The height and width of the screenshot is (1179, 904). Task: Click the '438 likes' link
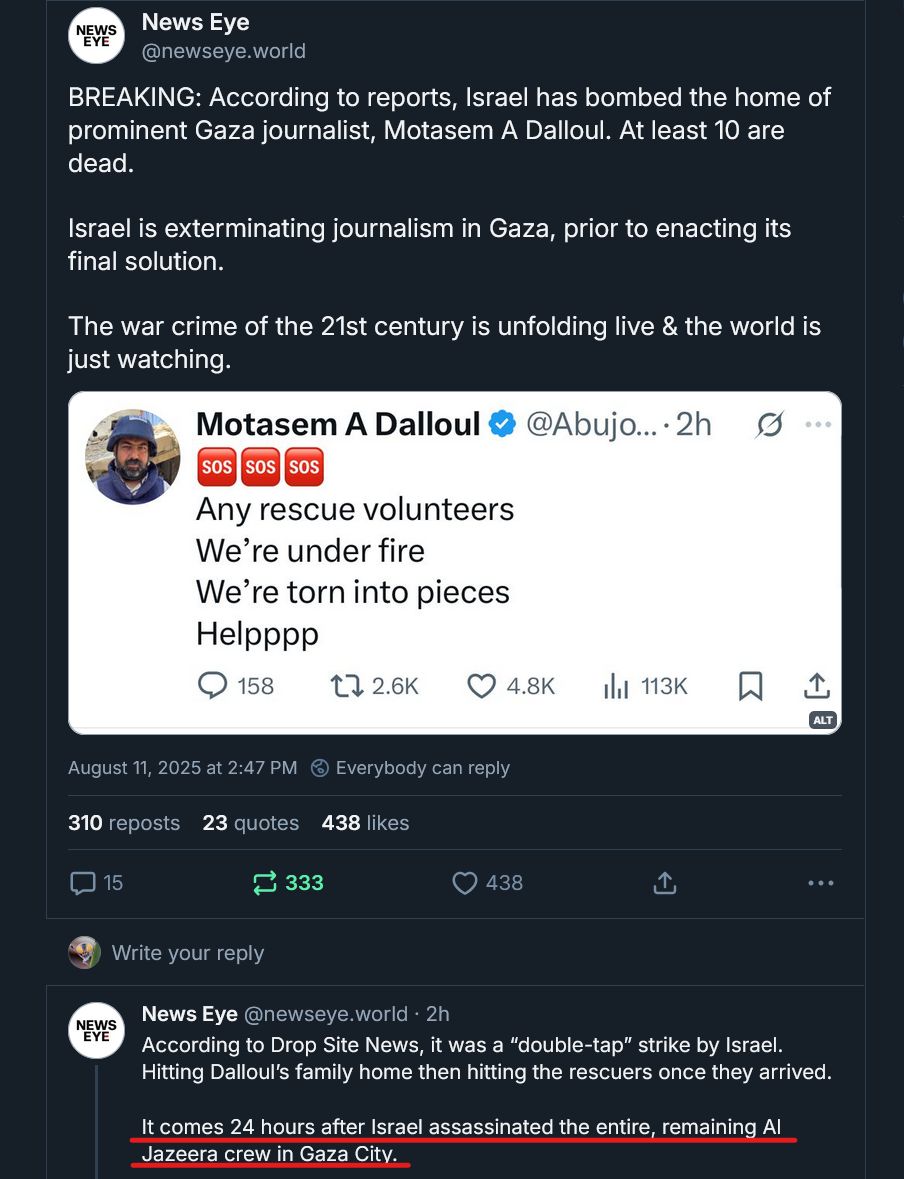[366, 823]
